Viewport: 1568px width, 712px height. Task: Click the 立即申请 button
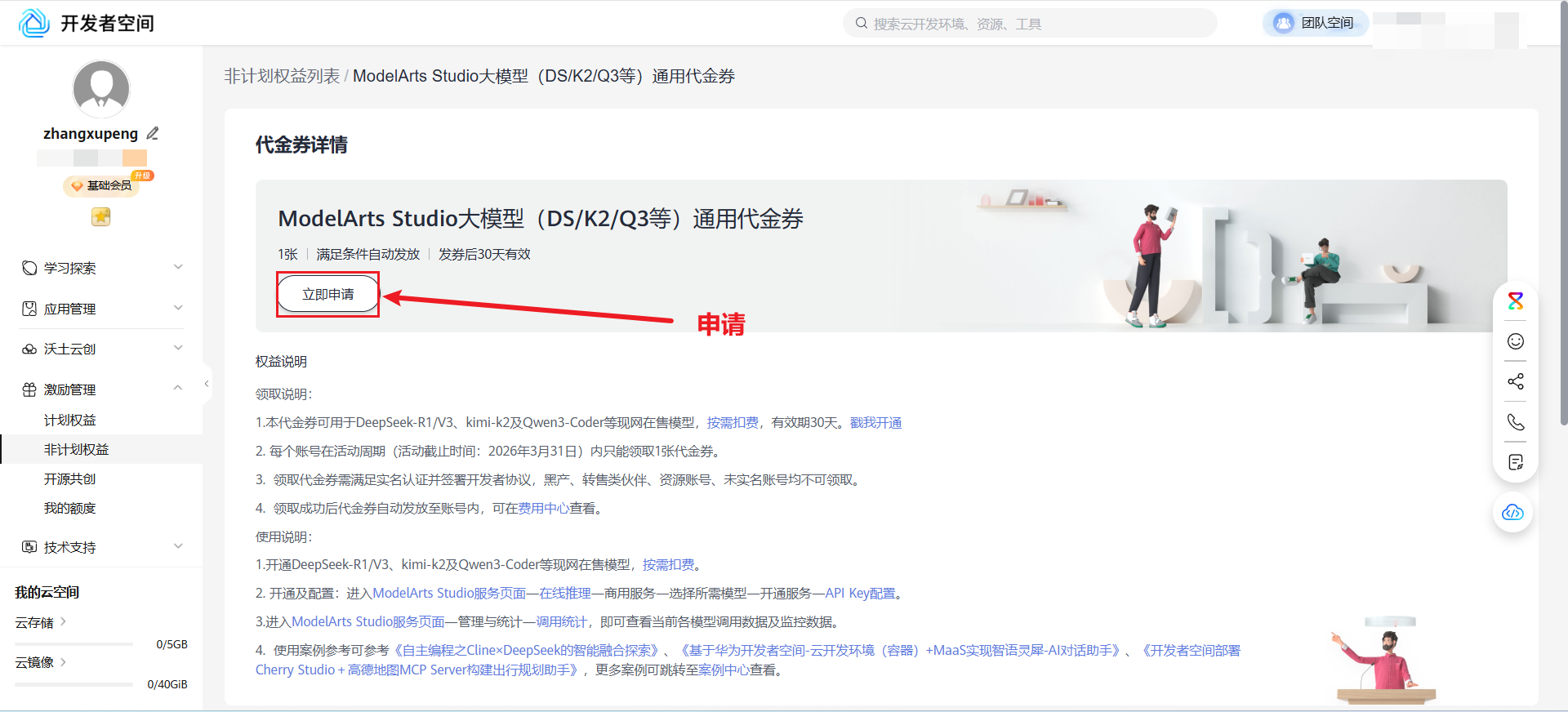[x=328, y=294]
